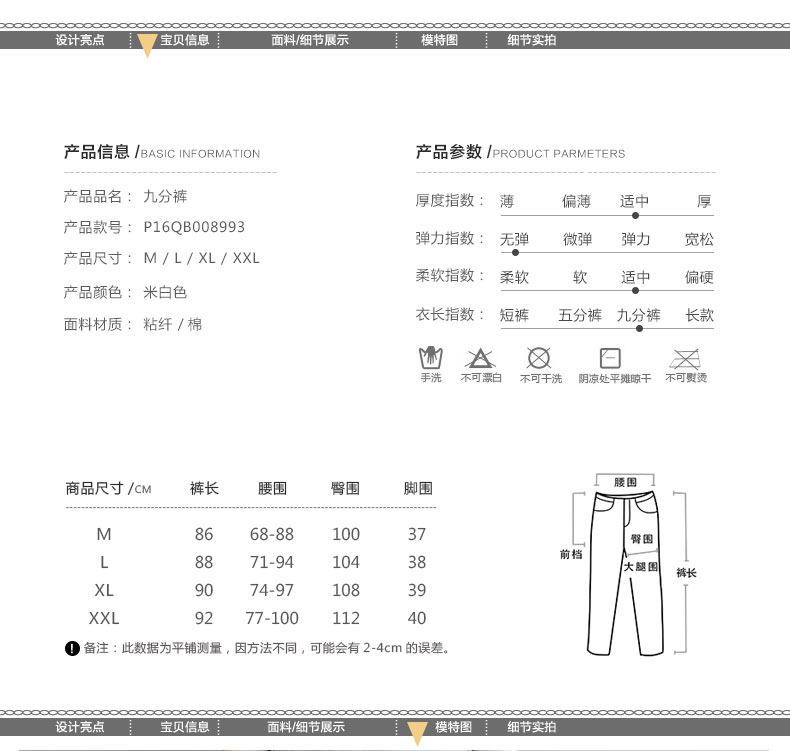790x751 pixels.
Task: Click the 腰围 label on trousers diagram
Action: (x=625, y=482)
